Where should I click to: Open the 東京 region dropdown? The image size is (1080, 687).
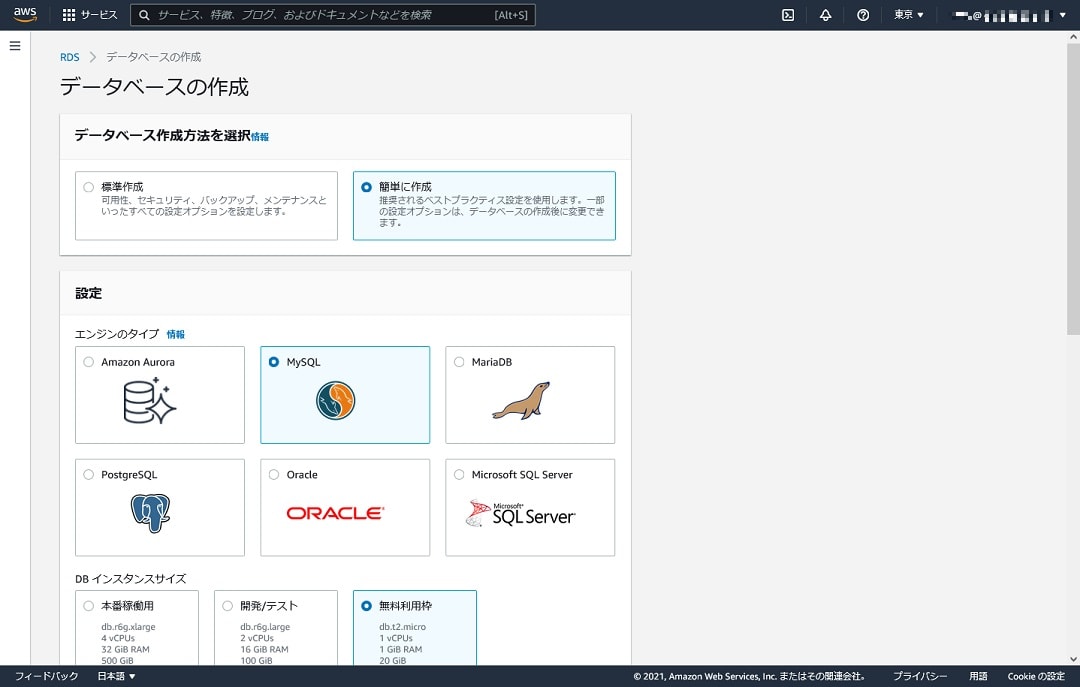click(x=908, y=14)
